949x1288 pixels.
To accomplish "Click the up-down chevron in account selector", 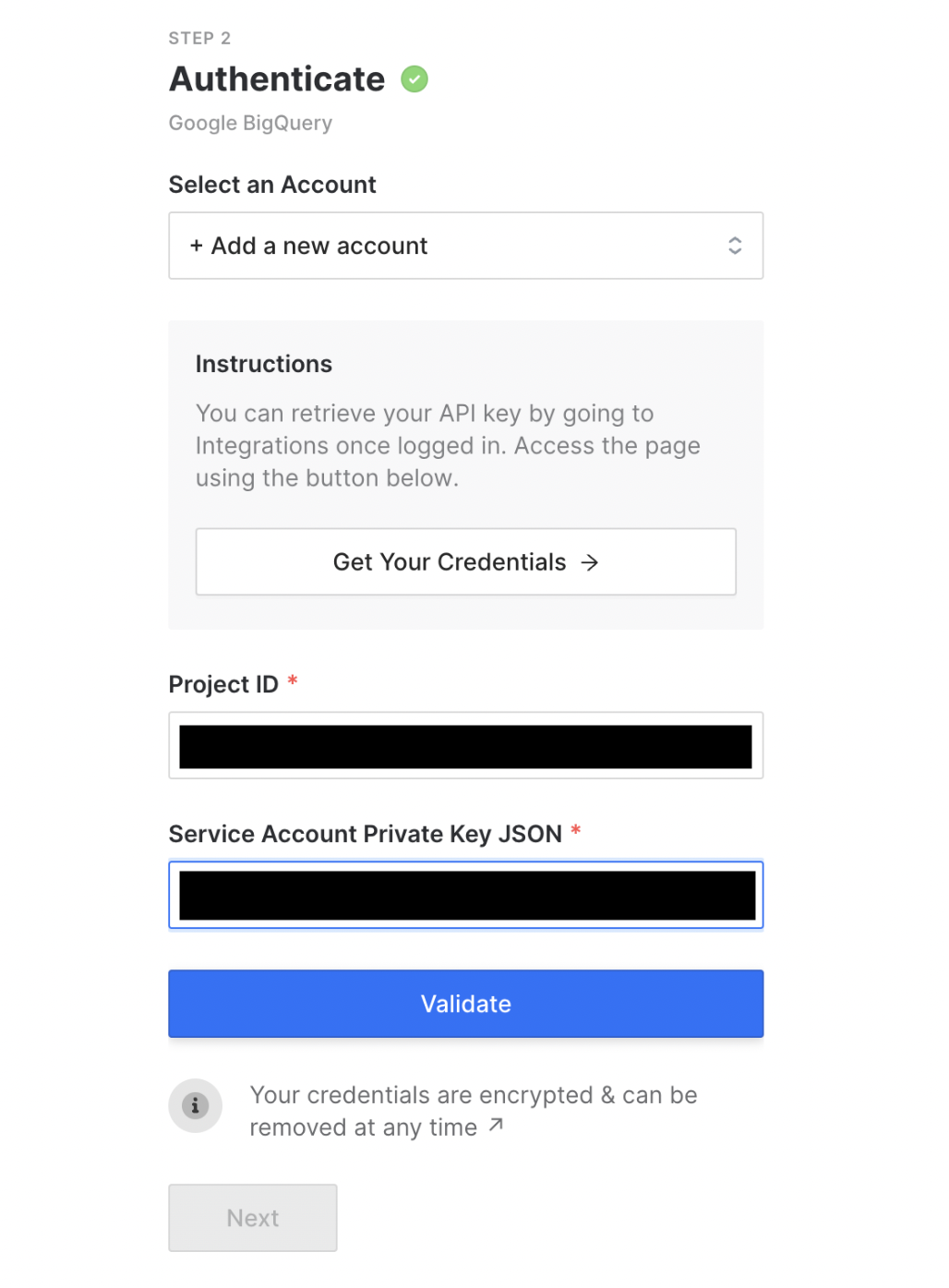I will [735, 246].
